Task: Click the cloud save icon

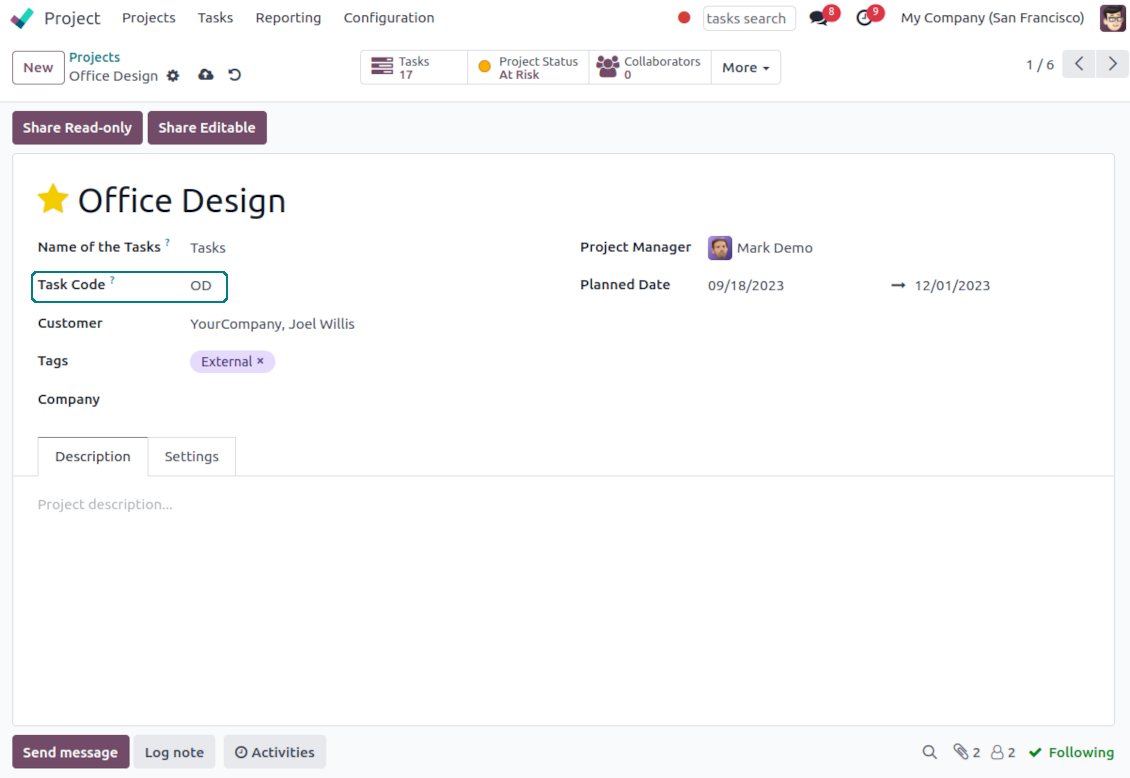Action: click(206, 75)
